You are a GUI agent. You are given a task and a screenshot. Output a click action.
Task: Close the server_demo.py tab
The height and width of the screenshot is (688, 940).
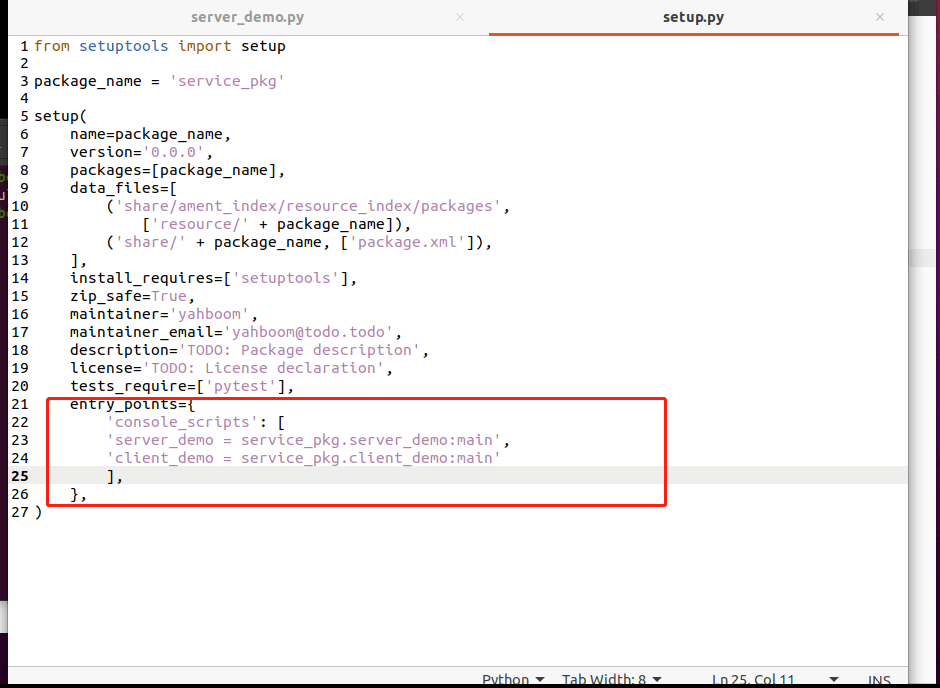point(460,17)
